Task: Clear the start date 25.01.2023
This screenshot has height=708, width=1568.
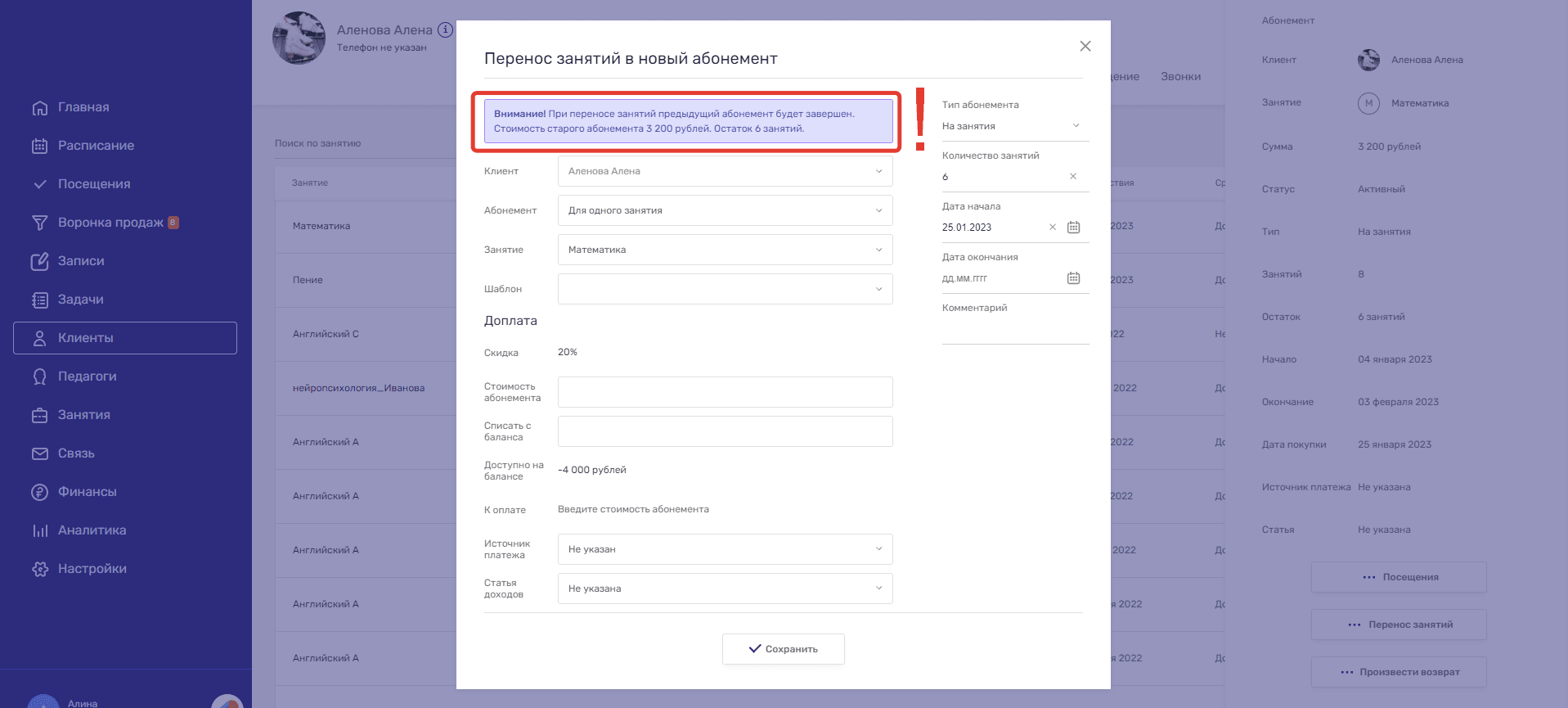Action: click(1053, 228)
